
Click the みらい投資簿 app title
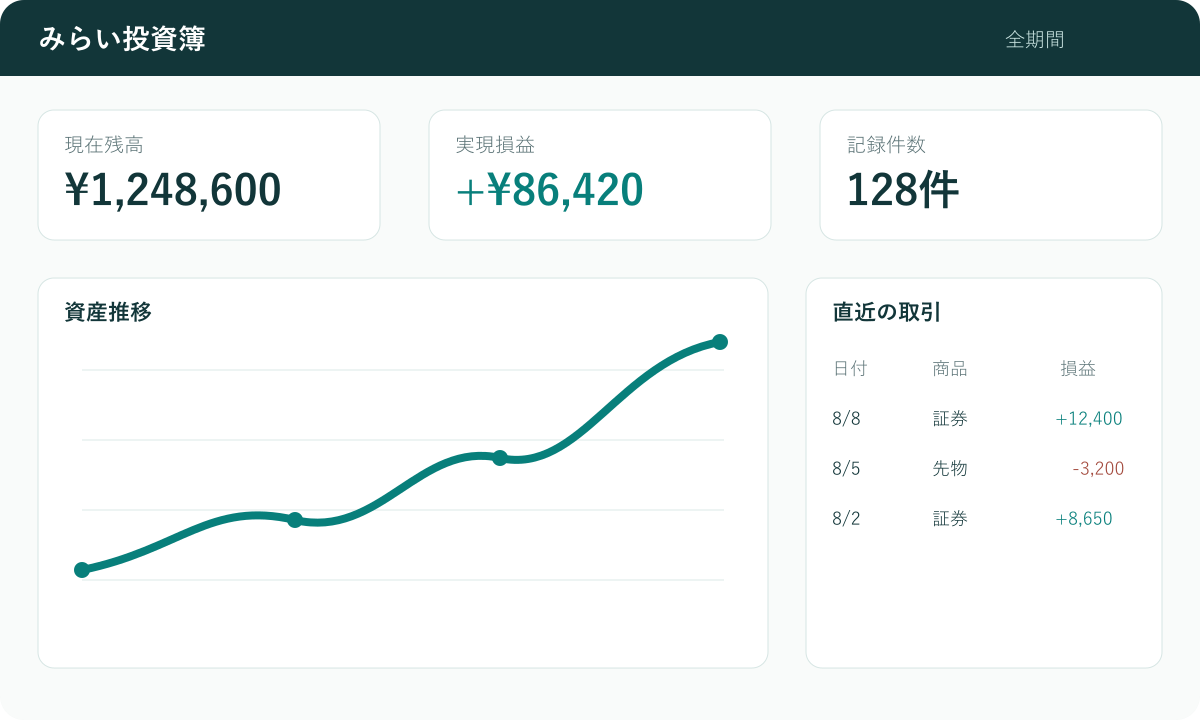(x=123, y=39)
